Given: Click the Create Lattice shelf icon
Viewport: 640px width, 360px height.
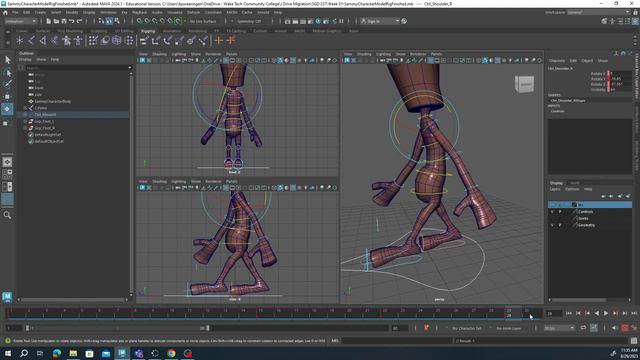Looking at the screenshot, I should click(117, 40).
